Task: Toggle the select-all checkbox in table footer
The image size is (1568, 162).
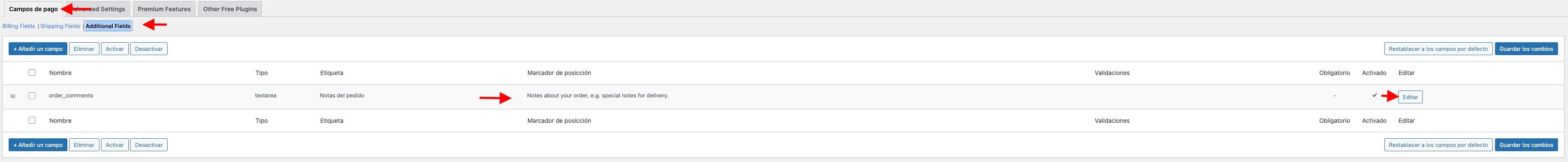Action: [x=32, y=120]
